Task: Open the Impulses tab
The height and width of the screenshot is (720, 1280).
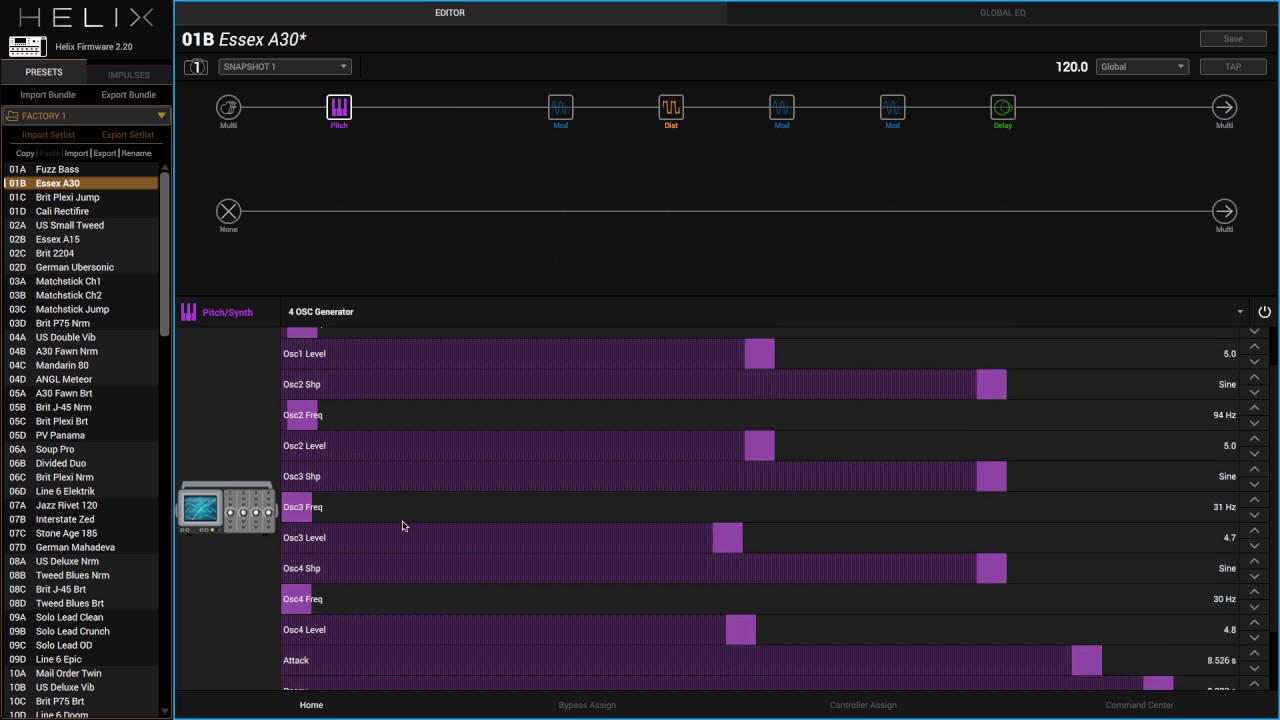Action: point(129,75)
